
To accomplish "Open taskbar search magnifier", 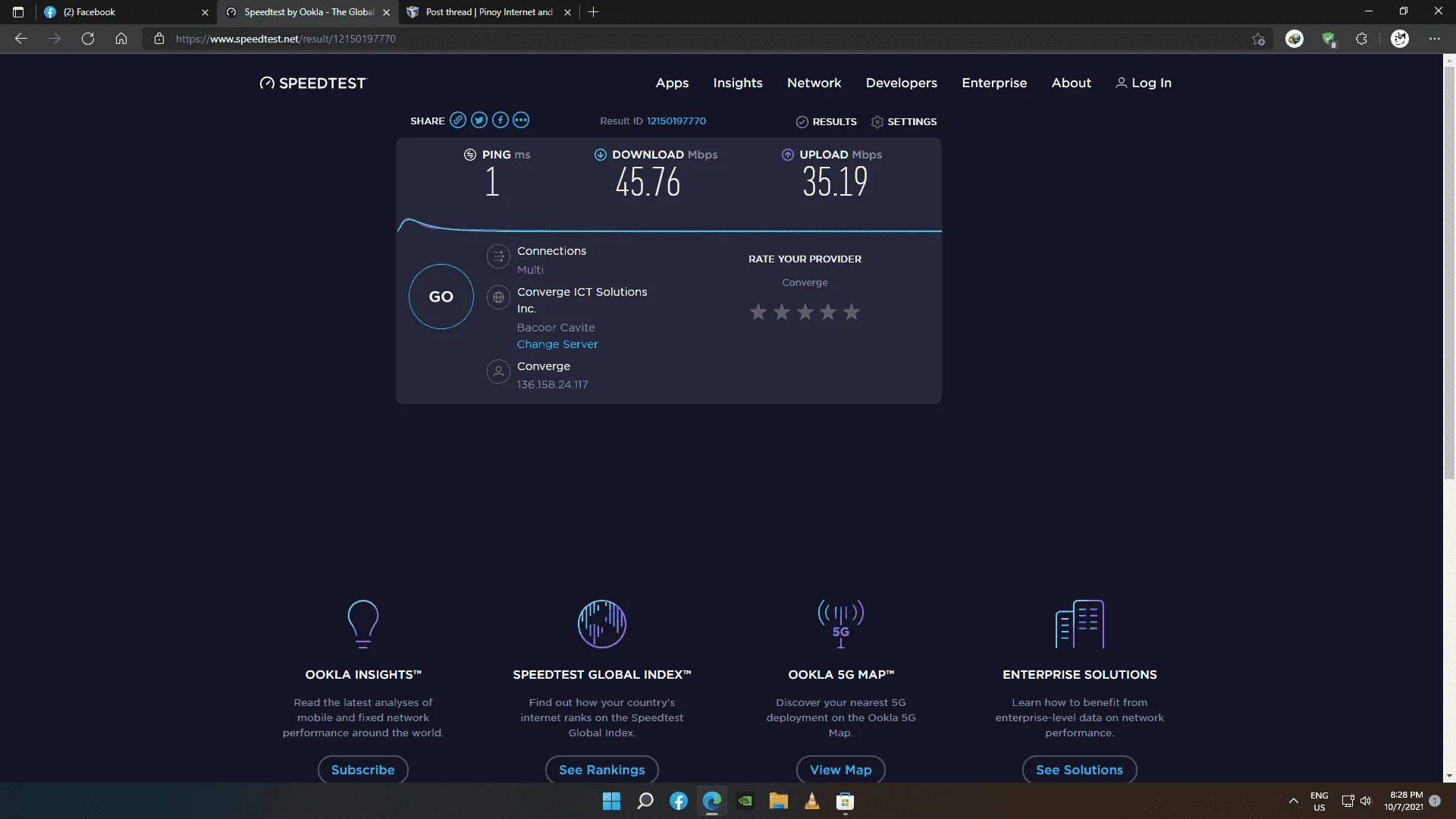I will (x=645, y=801).
